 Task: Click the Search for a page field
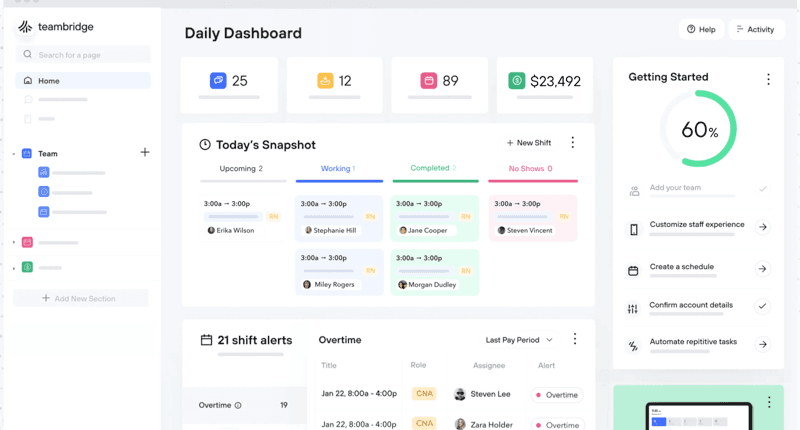[x=84, y=55]
